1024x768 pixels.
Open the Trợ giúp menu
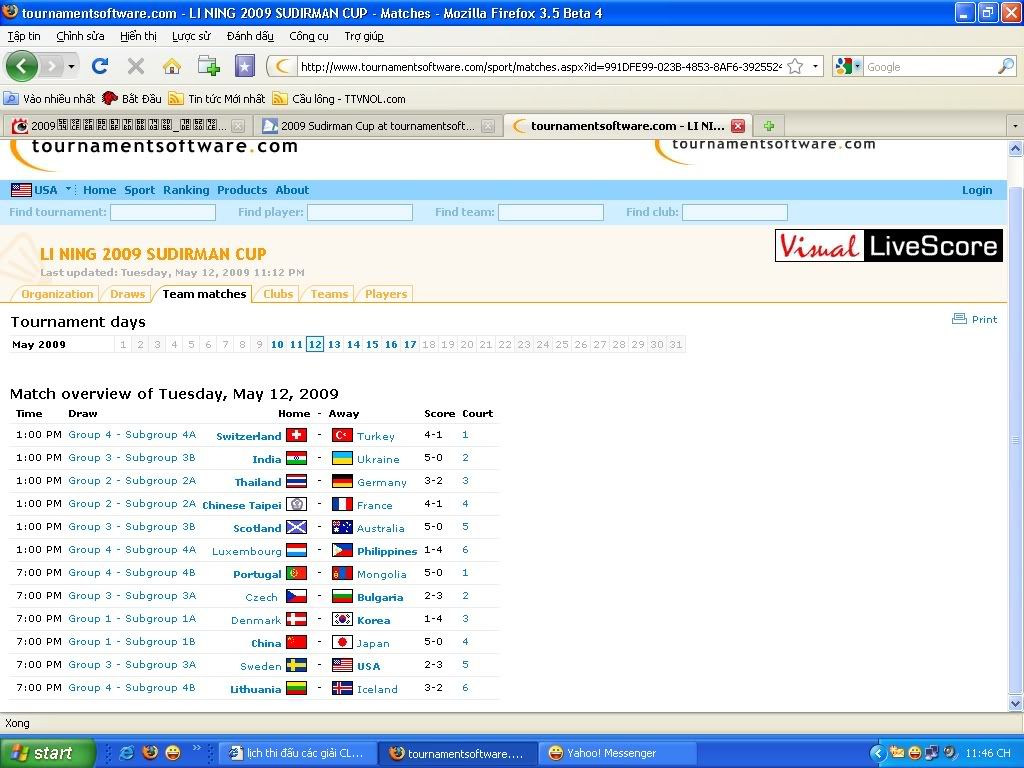[364, 36]
